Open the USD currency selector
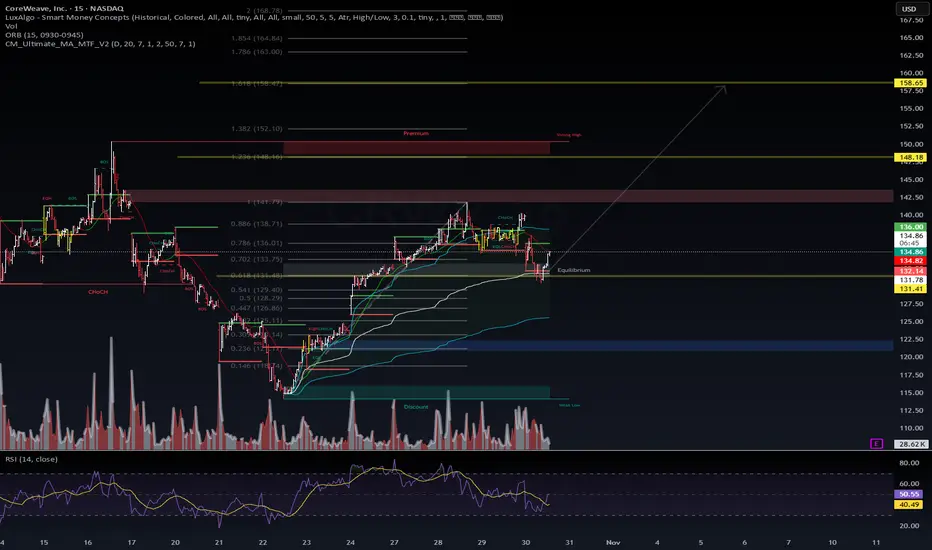This screenshot has width=932, height=550. (x=909, y=9)
